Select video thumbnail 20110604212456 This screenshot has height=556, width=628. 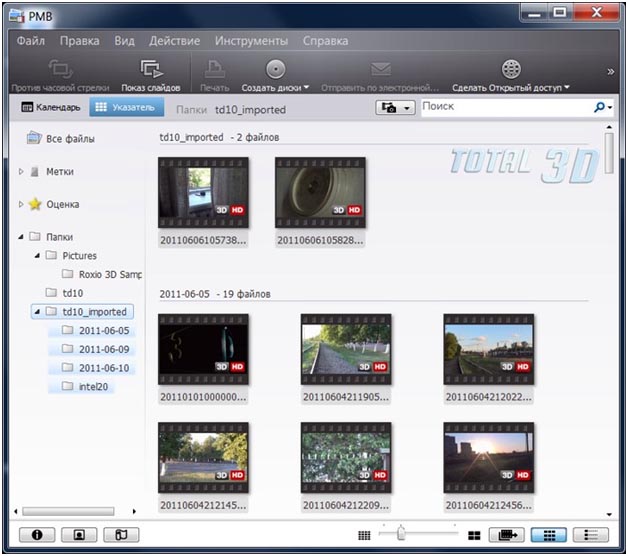[489, 457]
